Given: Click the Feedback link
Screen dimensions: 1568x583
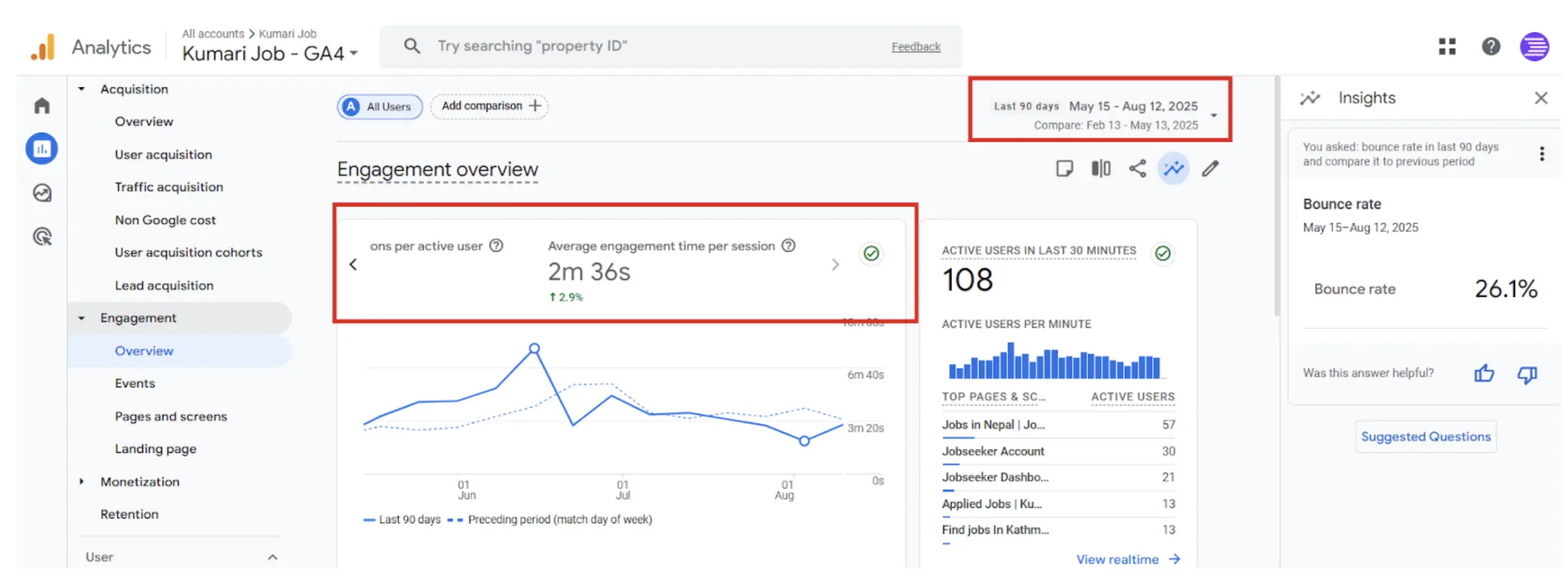Looking at the screenshot, I should pos(915,46).
